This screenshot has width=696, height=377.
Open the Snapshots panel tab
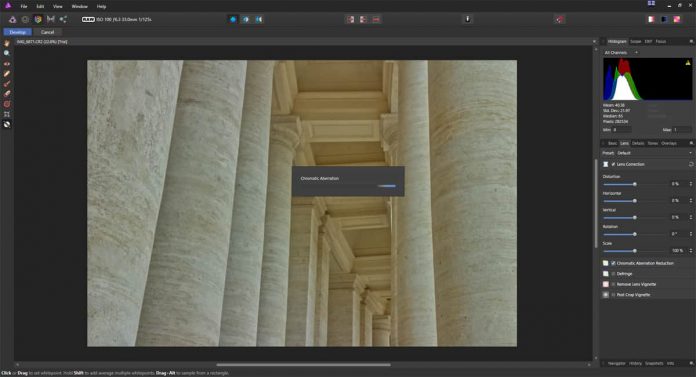pos(654,363)
